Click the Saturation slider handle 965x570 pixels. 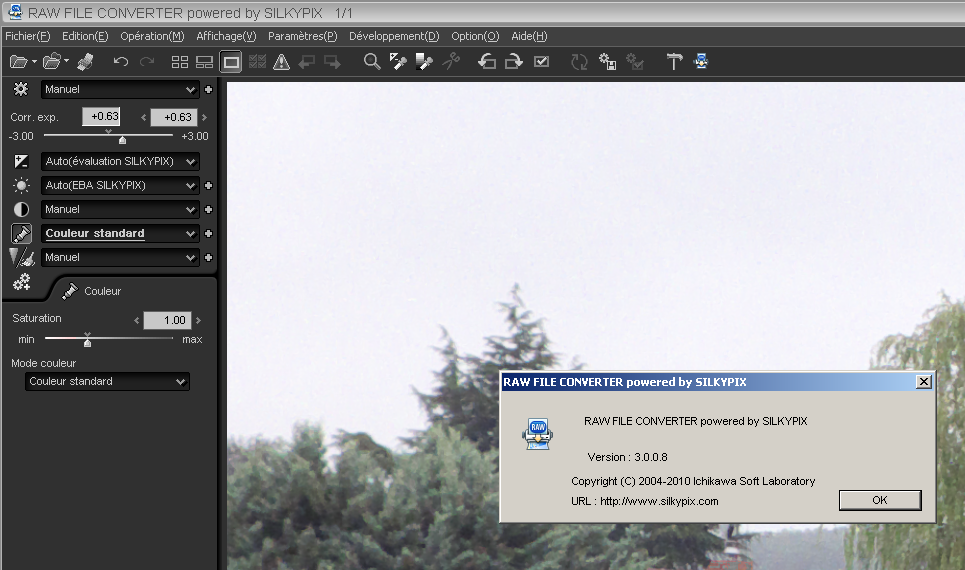[x=87, y=342]
